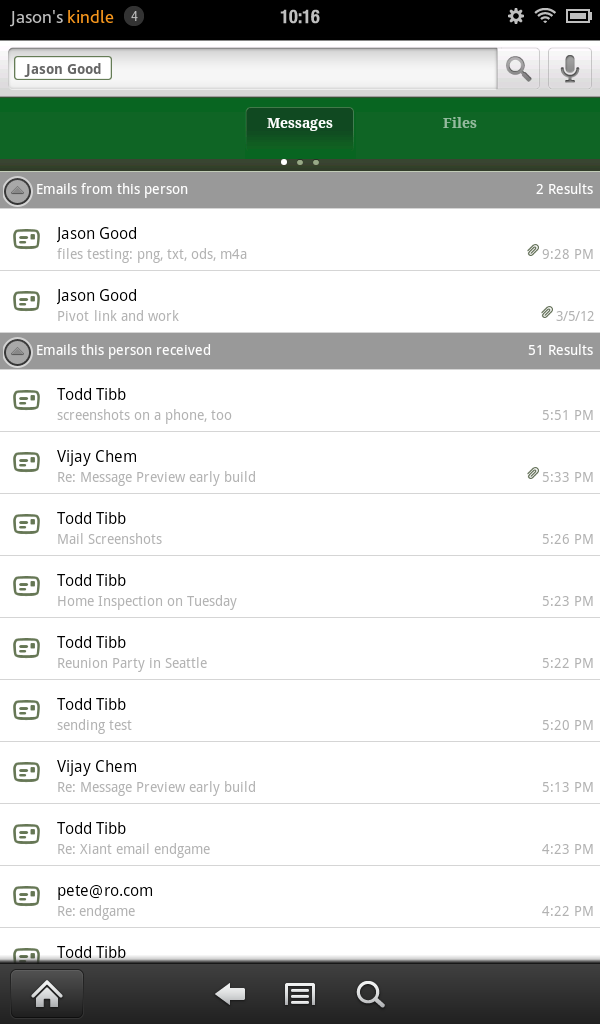This screenshot has height=1024, width=600.
Task: Tap message icon beside pete@ro.com
Action: (x=26, y=896)
